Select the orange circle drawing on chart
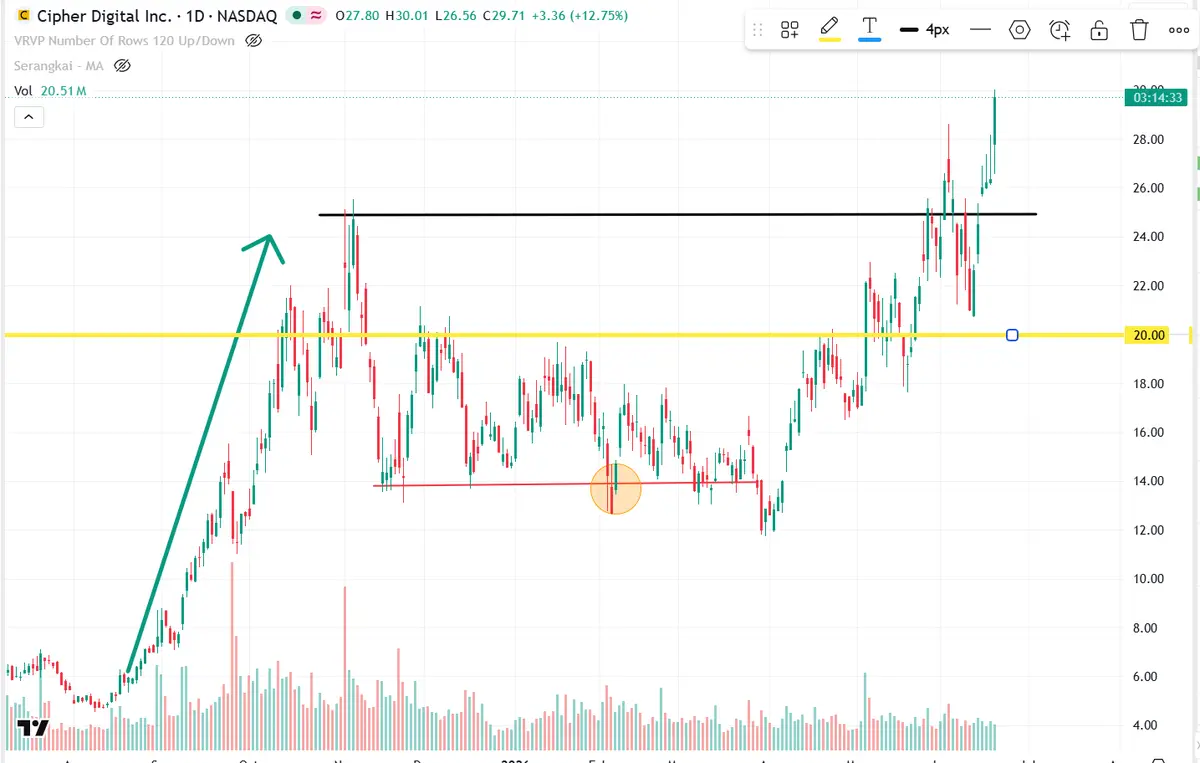This screenshot has width=1200, height=763. (616, 489)
